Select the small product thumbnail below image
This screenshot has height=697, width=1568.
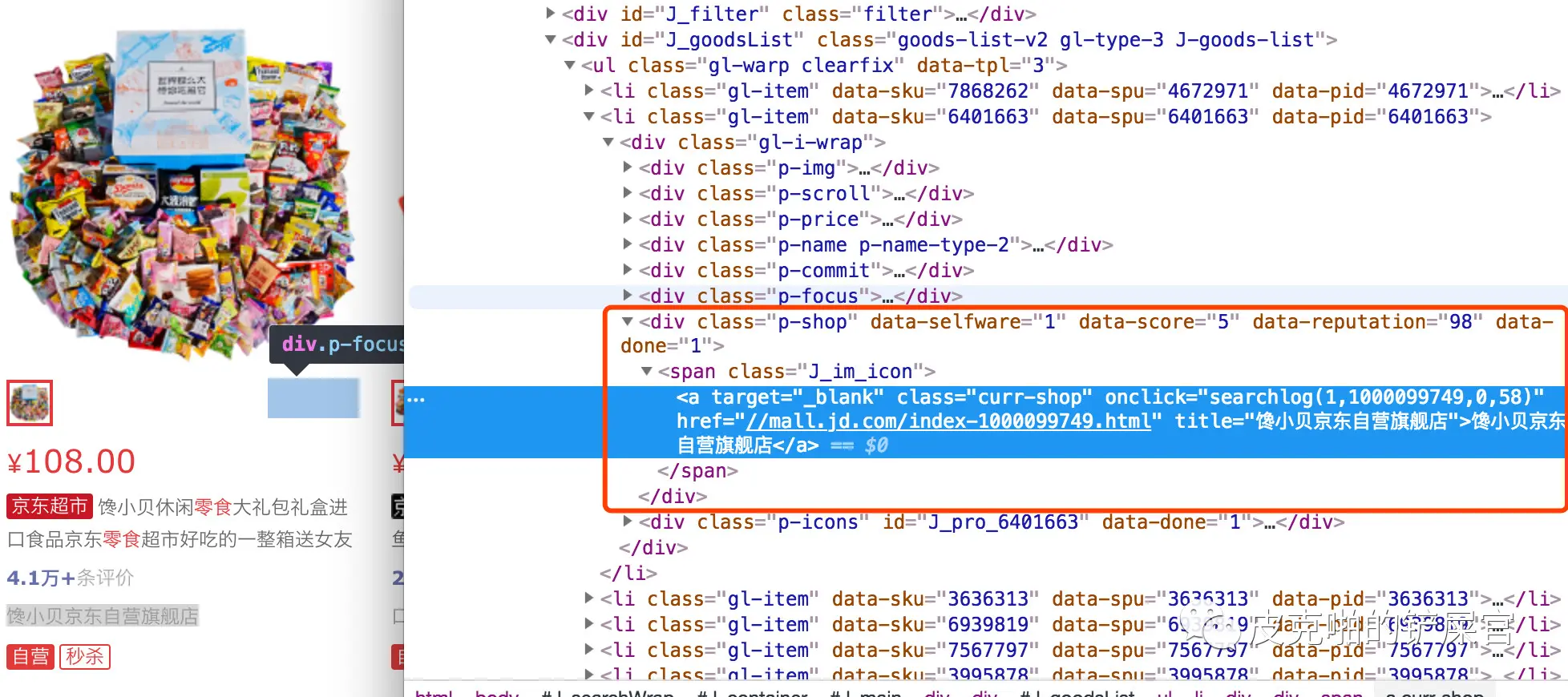[30, 402]
